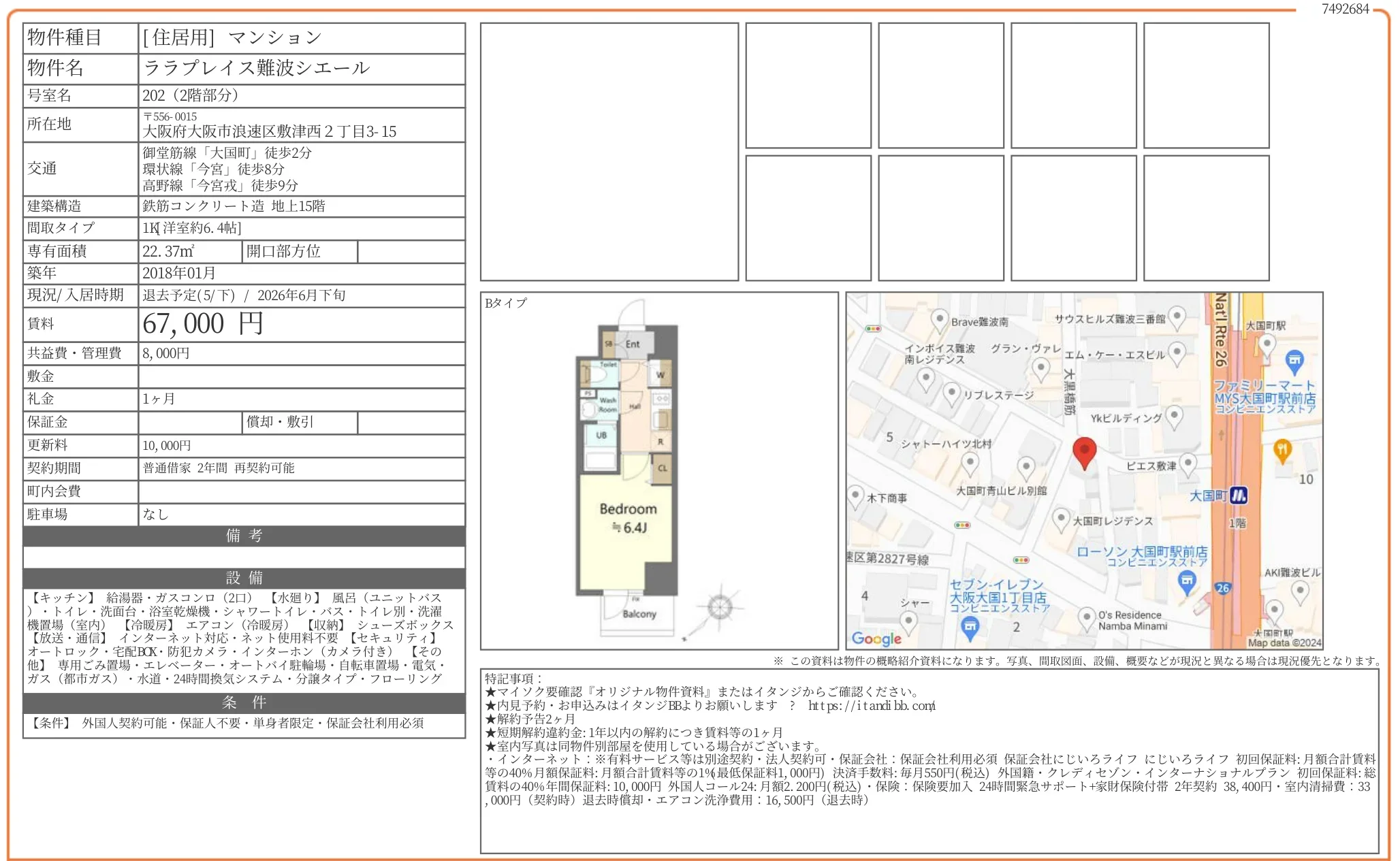This screenshot has width=1400, height=861.
Task: Click the Google logo on the map
Action: [877, 638]
